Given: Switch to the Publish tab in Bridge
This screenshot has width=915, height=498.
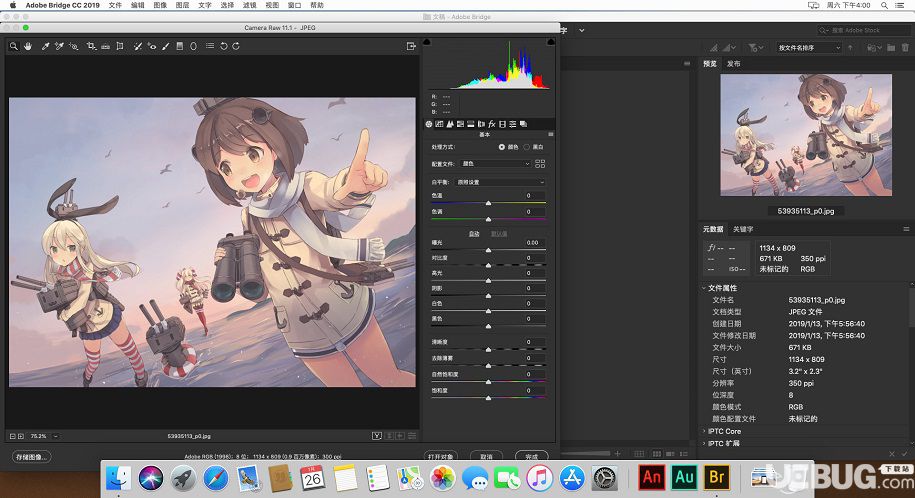Looking at the screenshot, I should click(734, 64).
